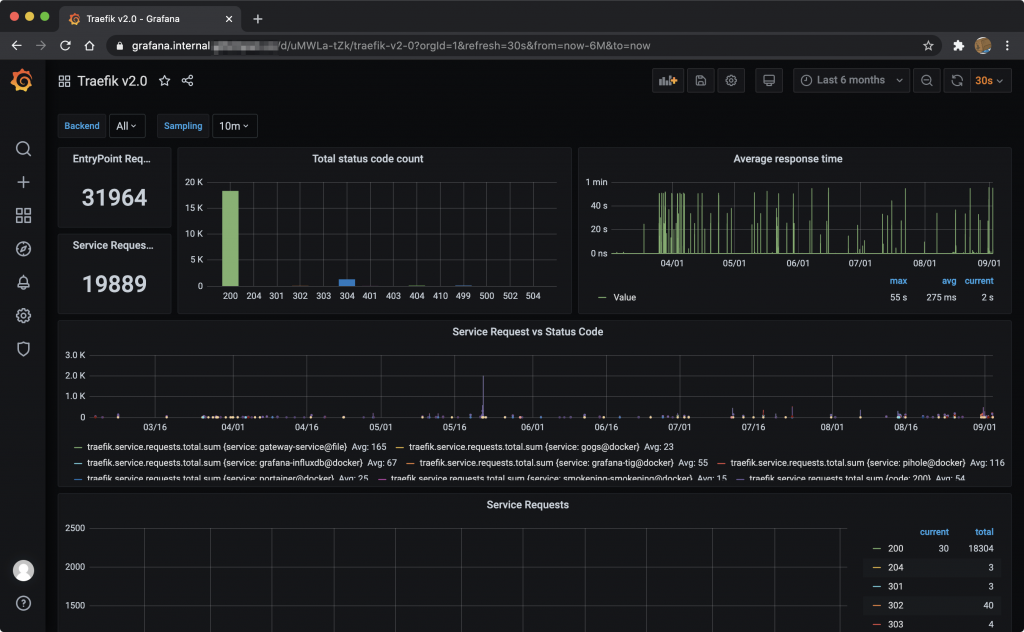
Task: Click the Grafana logo home icon
Action: tap(22, 81)
